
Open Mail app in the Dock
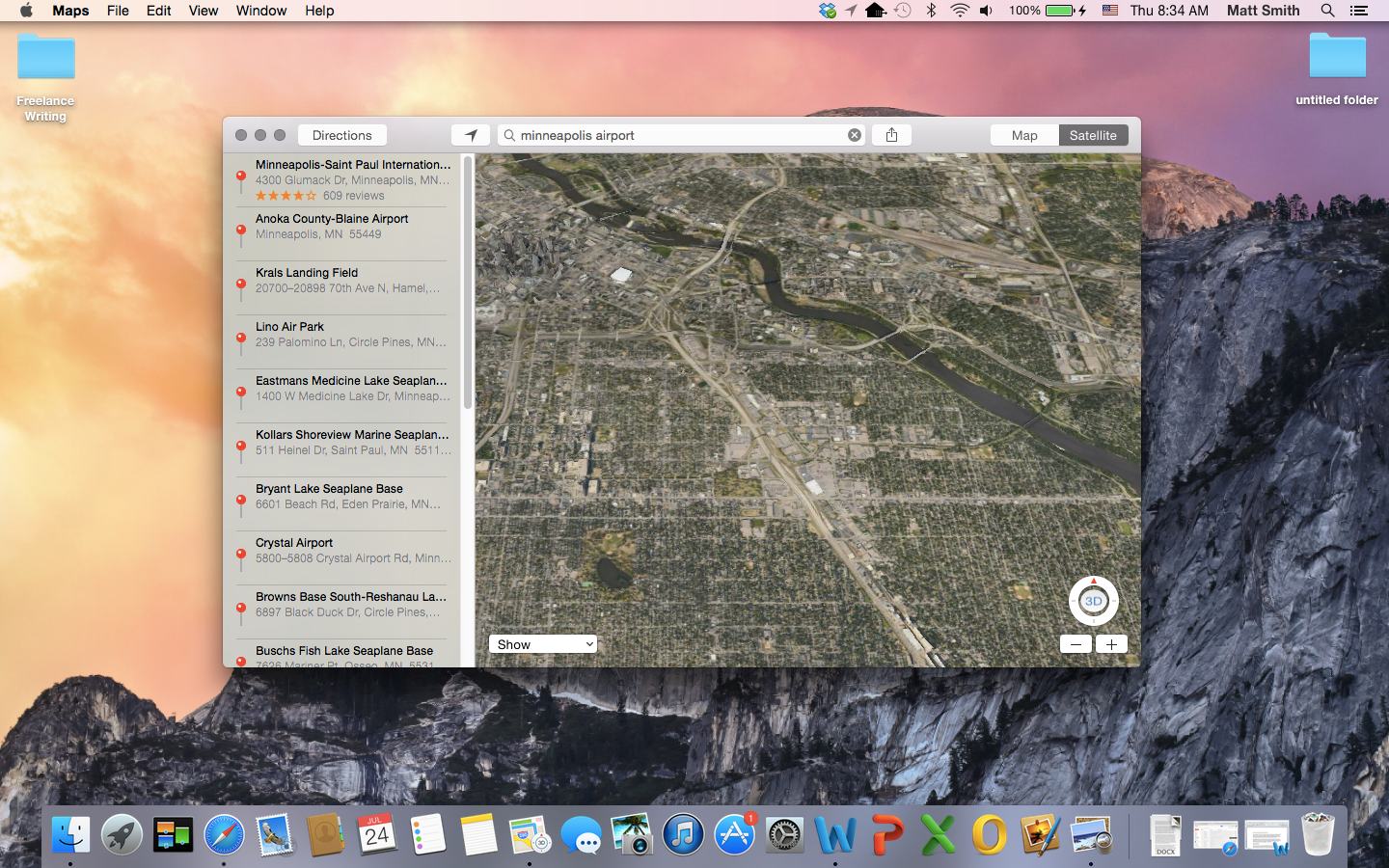pos(275,834)
